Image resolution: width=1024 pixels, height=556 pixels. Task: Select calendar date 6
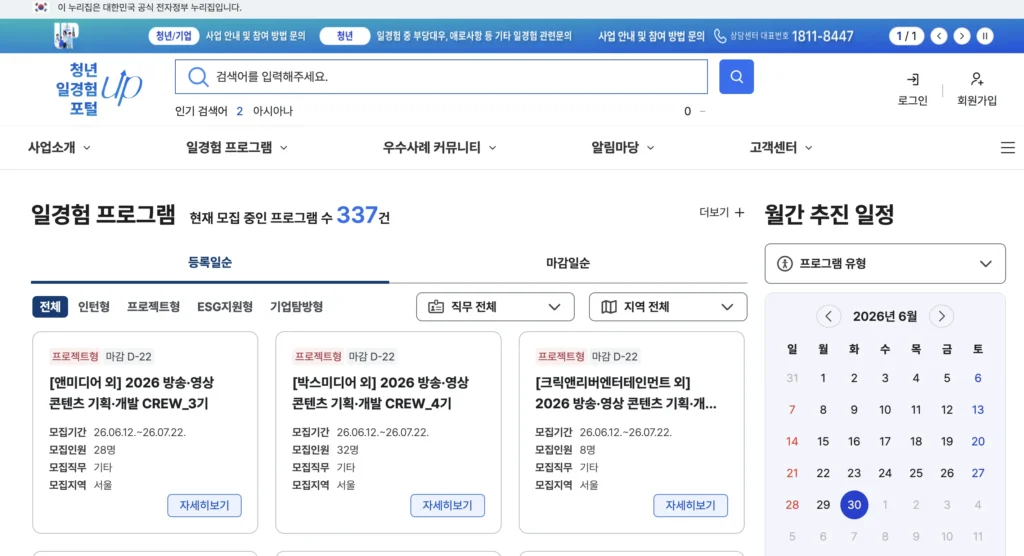978,378
